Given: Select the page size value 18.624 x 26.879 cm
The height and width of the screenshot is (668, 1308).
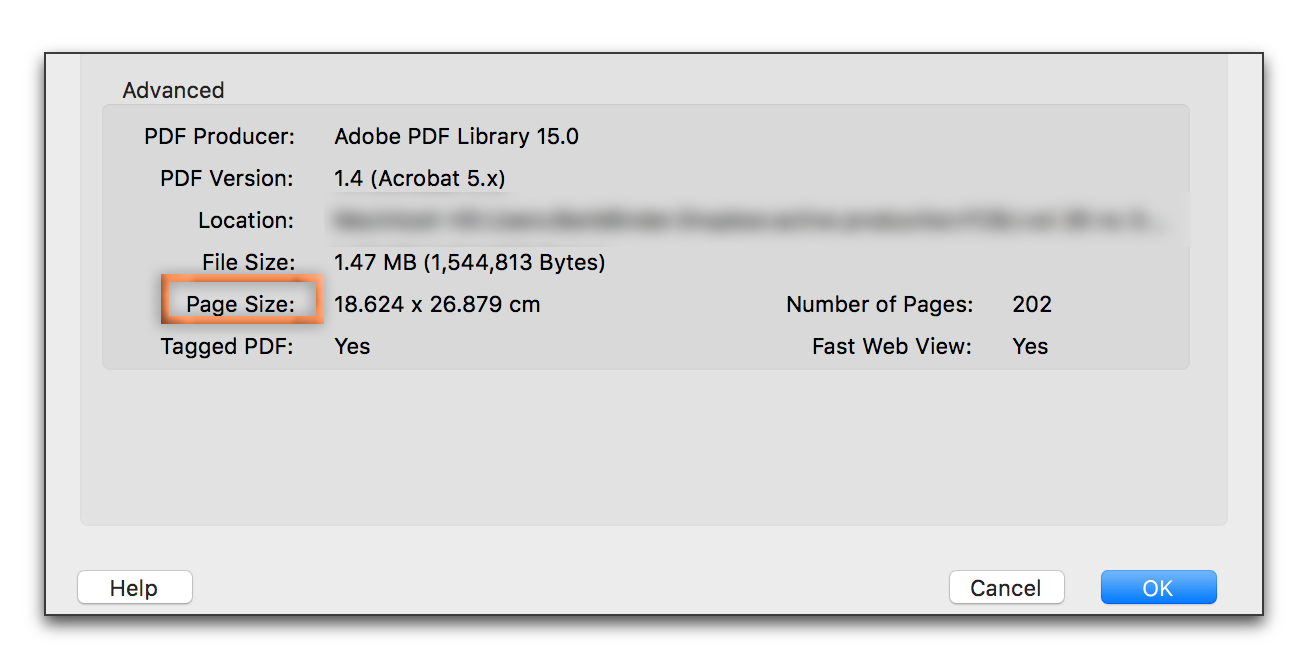Looking at the screenshot, I should tap(437, 304).
